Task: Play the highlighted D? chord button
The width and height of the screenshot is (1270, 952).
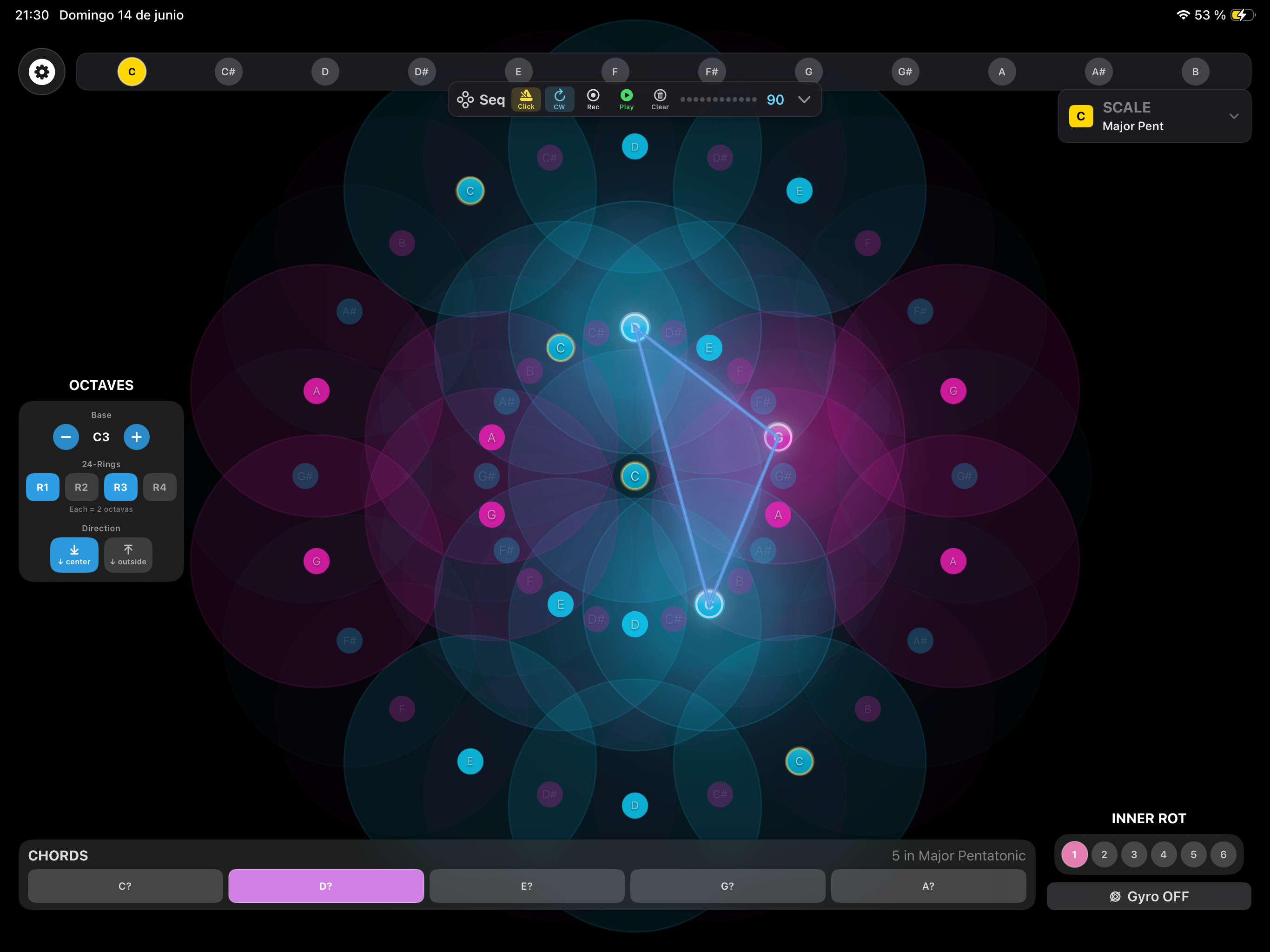Action: coord(326,886)
